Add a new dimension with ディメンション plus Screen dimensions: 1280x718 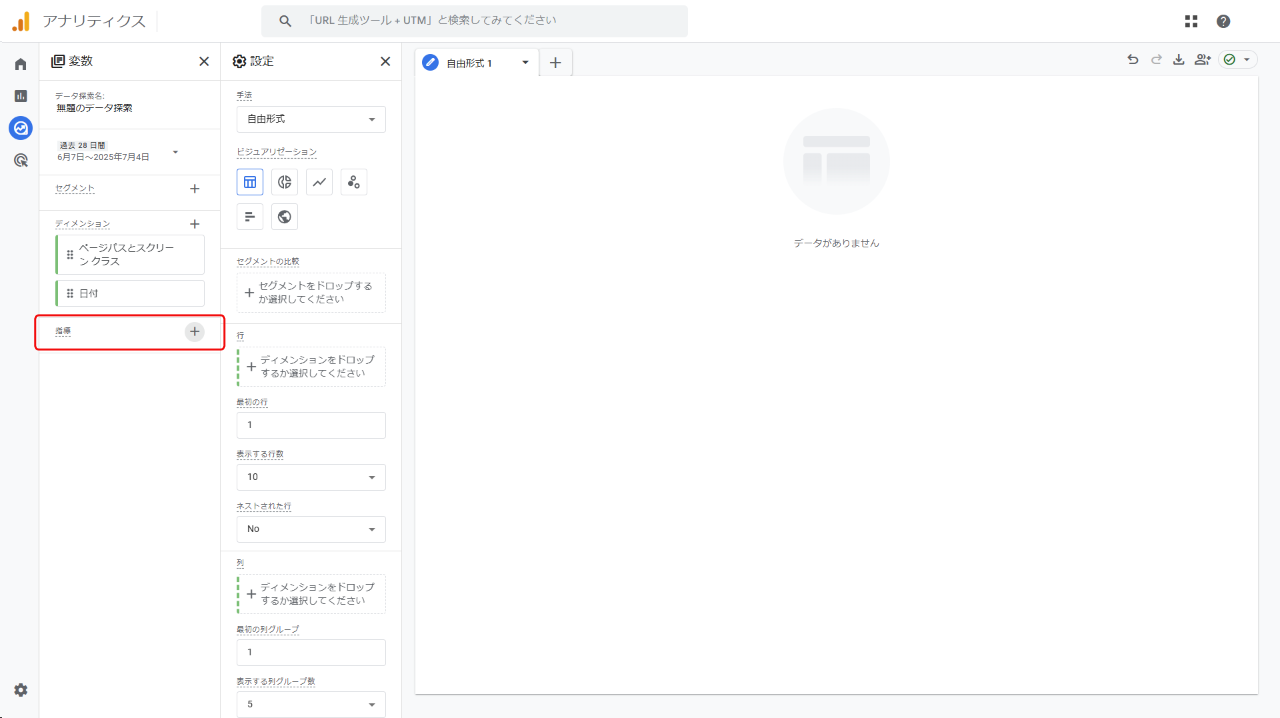195,224
